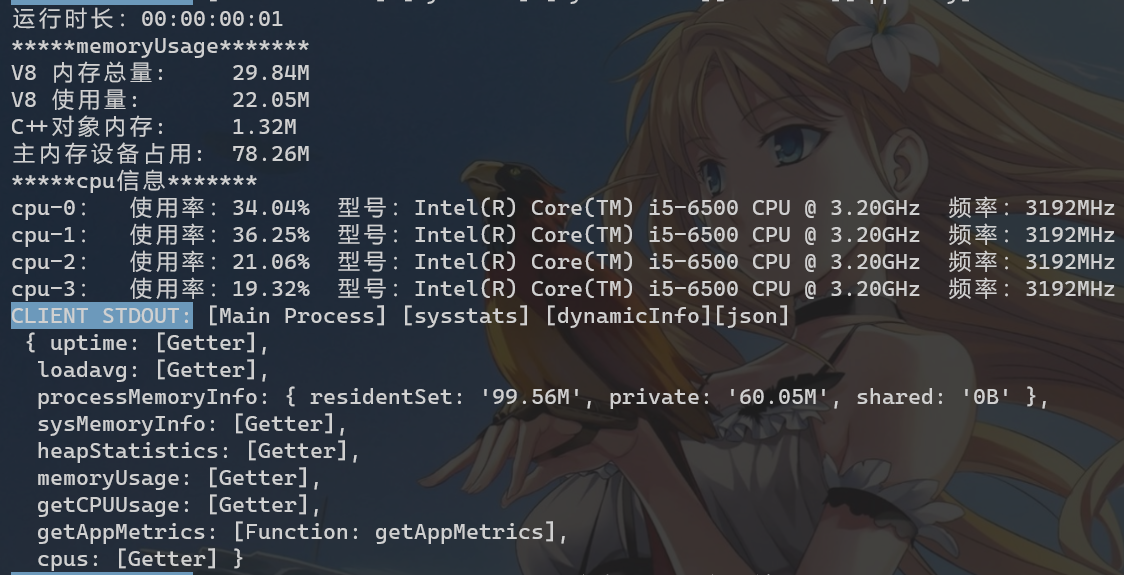Click the cpu信息 section header line
The width and height of the screenshot is (1124, 575).
click(134, 181)
